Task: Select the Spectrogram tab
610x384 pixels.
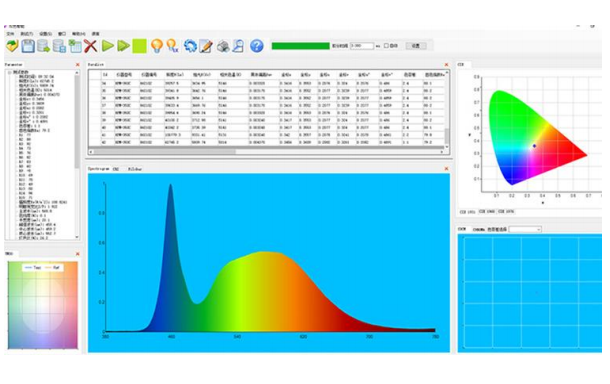Action: pos(98,169)
